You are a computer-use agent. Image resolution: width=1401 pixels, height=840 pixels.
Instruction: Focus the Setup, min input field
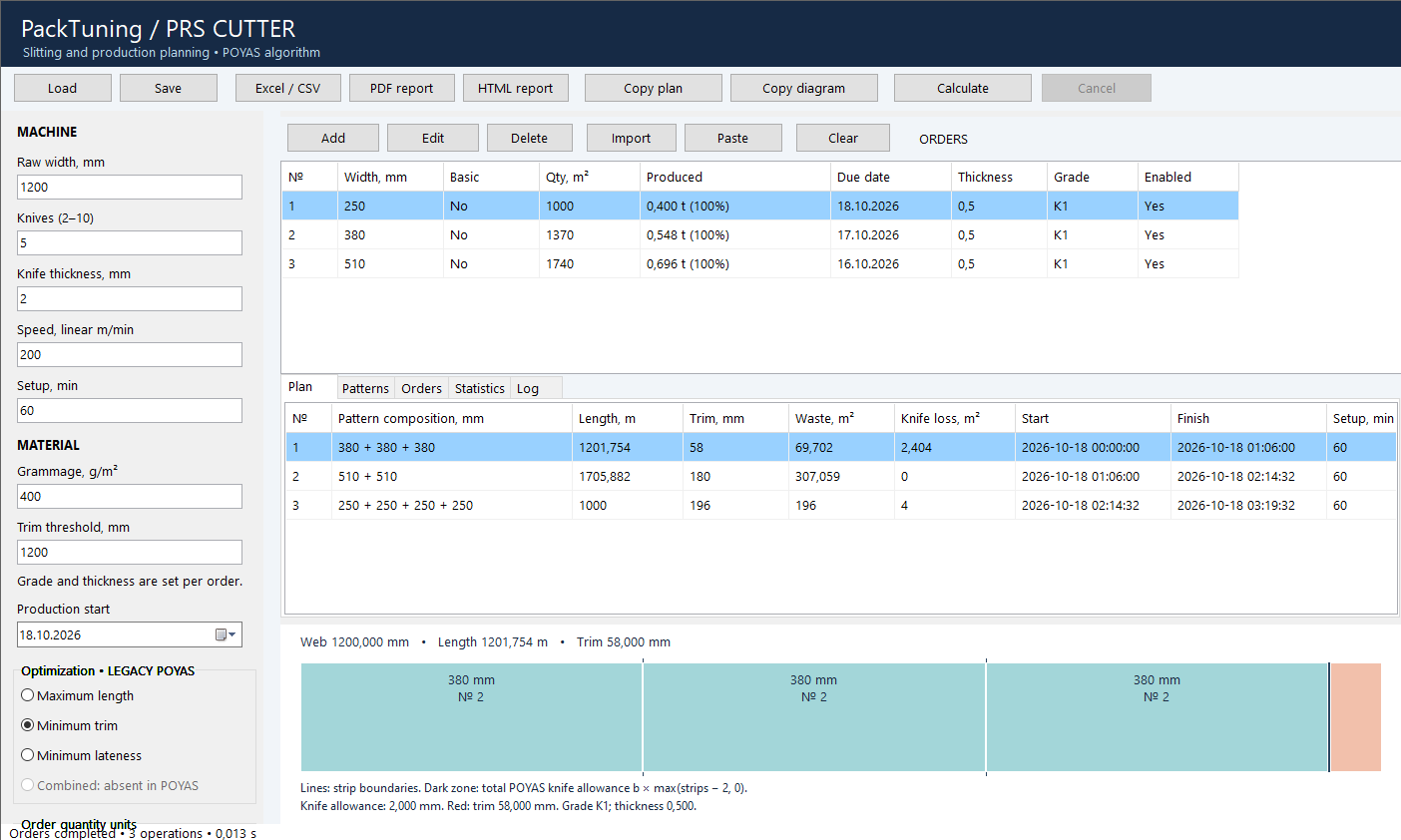click(130, 410)
